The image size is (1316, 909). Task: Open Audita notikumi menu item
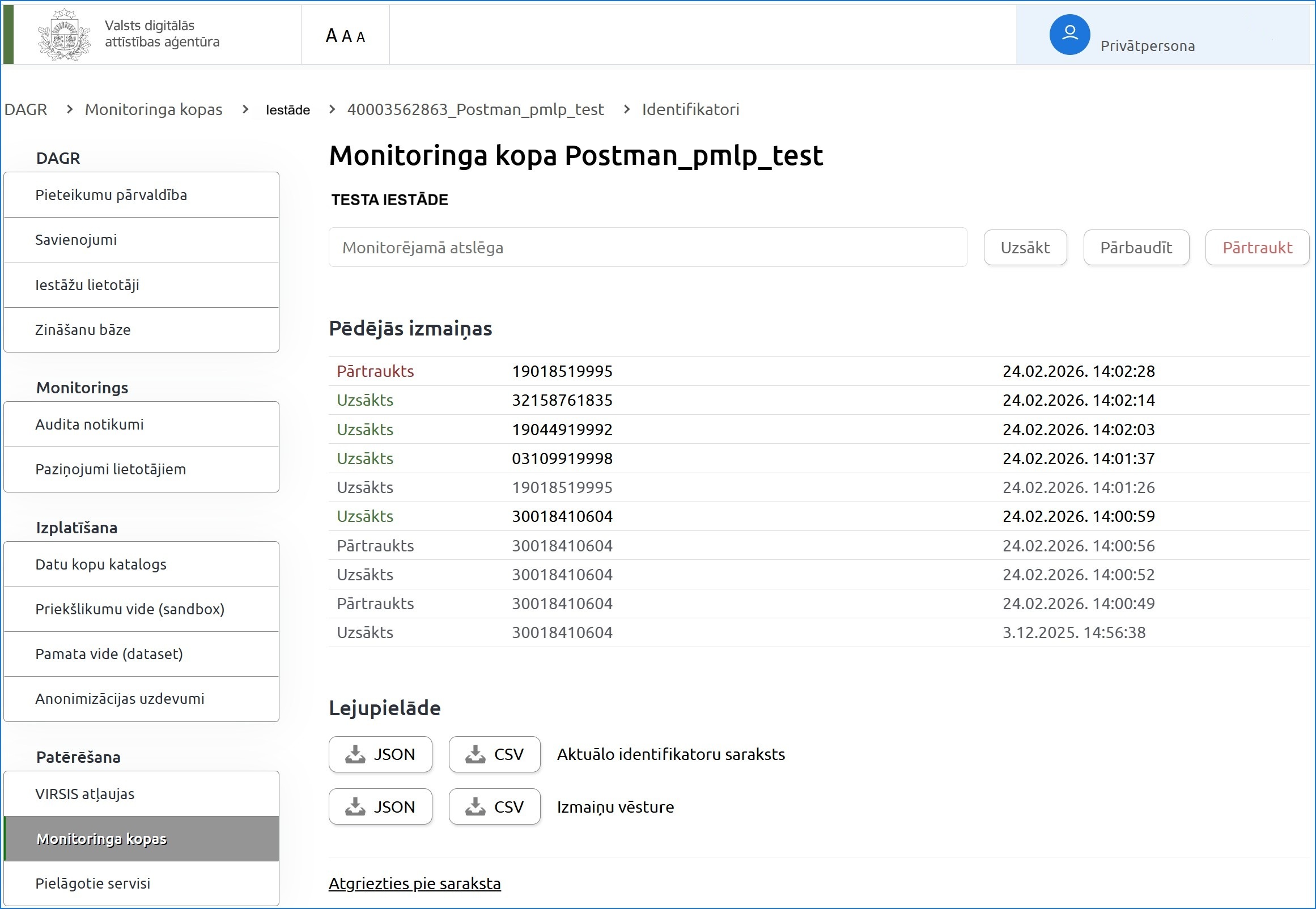tap(141, 424)
